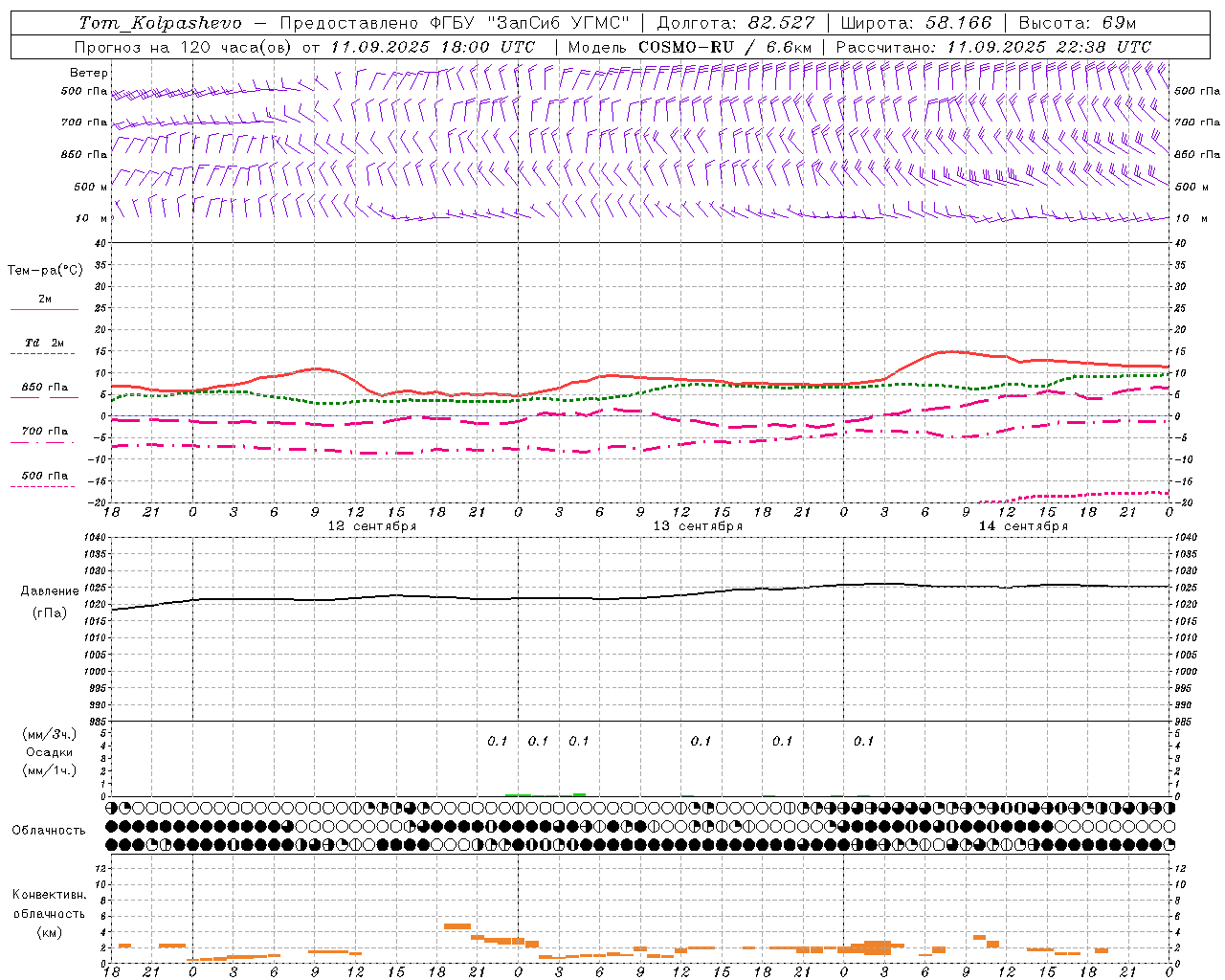
Task: Click the 1040 value on left pressure axis
Action: pos(94,538)
